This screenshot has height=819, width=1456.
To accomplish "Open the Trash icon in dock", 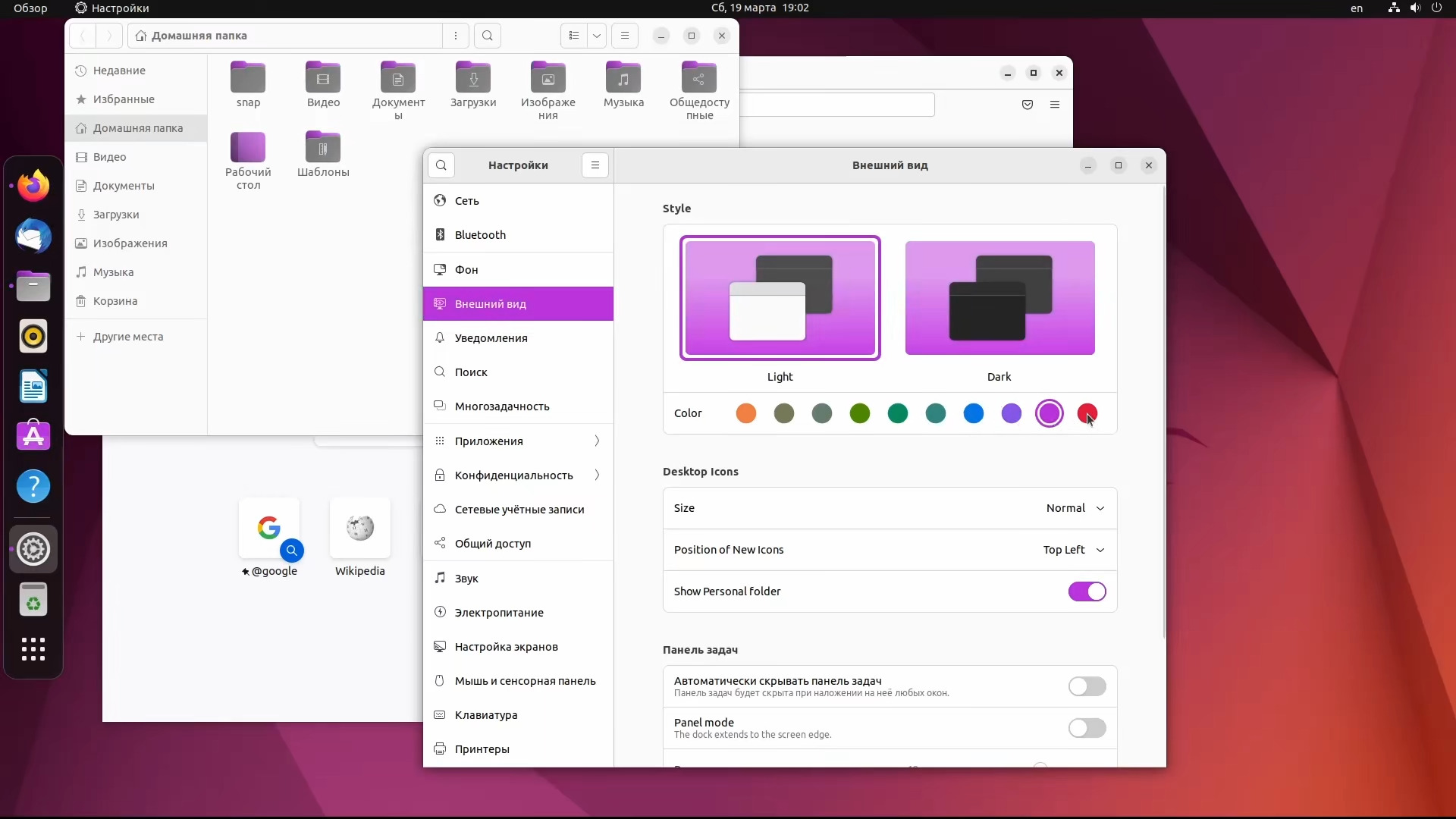I will (33, 600).
